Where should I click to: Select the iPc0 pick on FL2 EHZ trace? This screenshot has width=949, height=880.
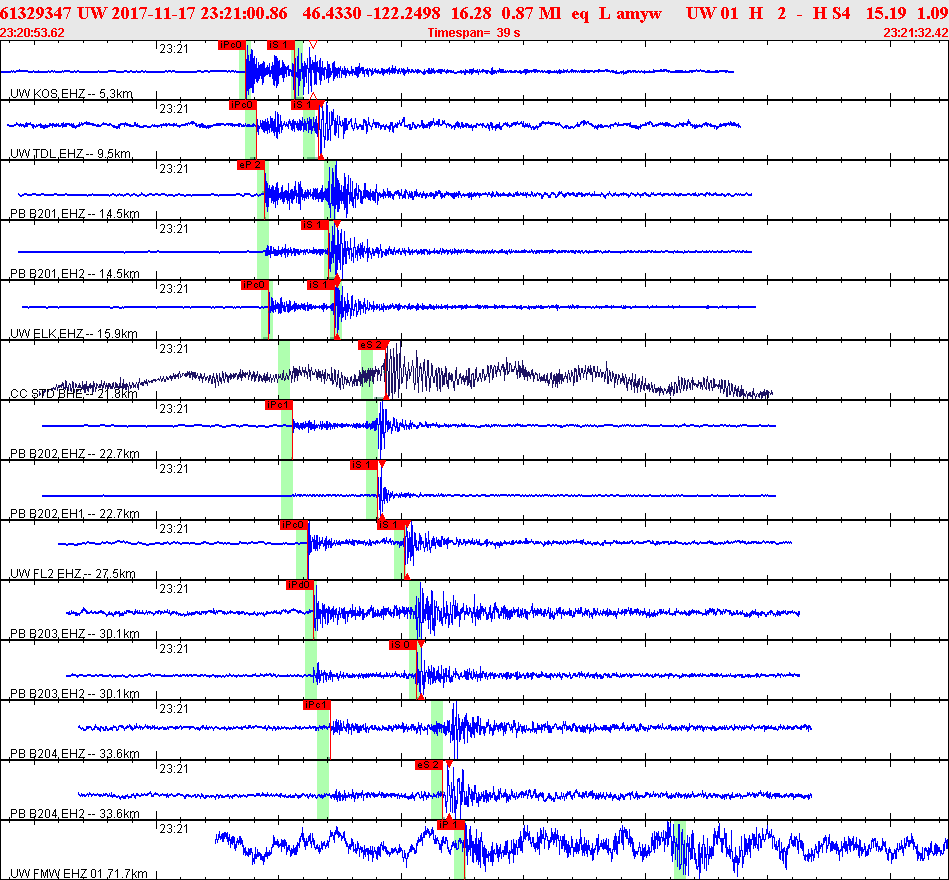coord(294,525)
